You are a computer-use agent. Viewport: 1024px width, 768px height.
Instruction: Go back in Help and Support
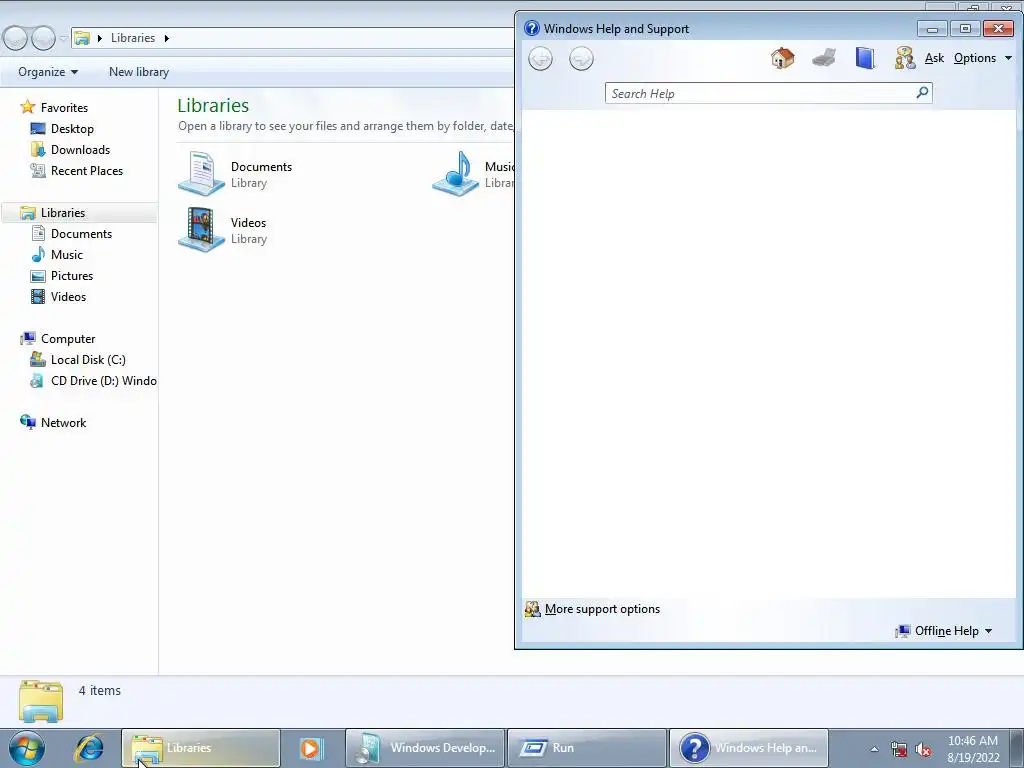540,59
